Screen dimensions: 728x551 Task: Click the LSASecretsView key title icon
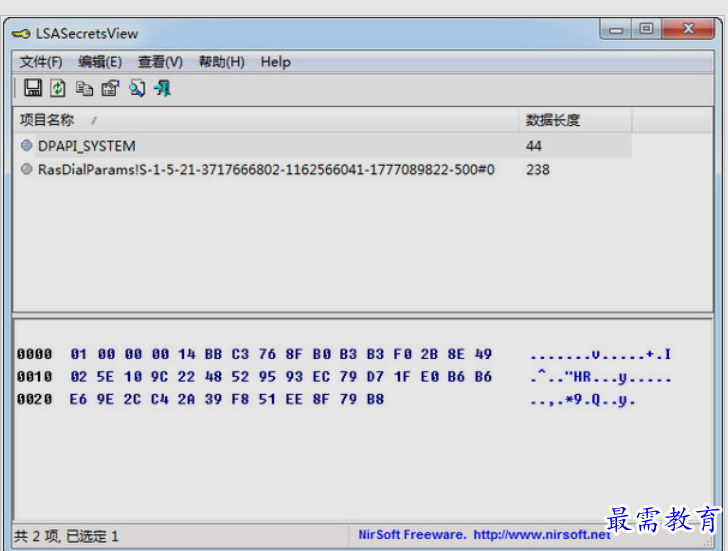[21, 34]
